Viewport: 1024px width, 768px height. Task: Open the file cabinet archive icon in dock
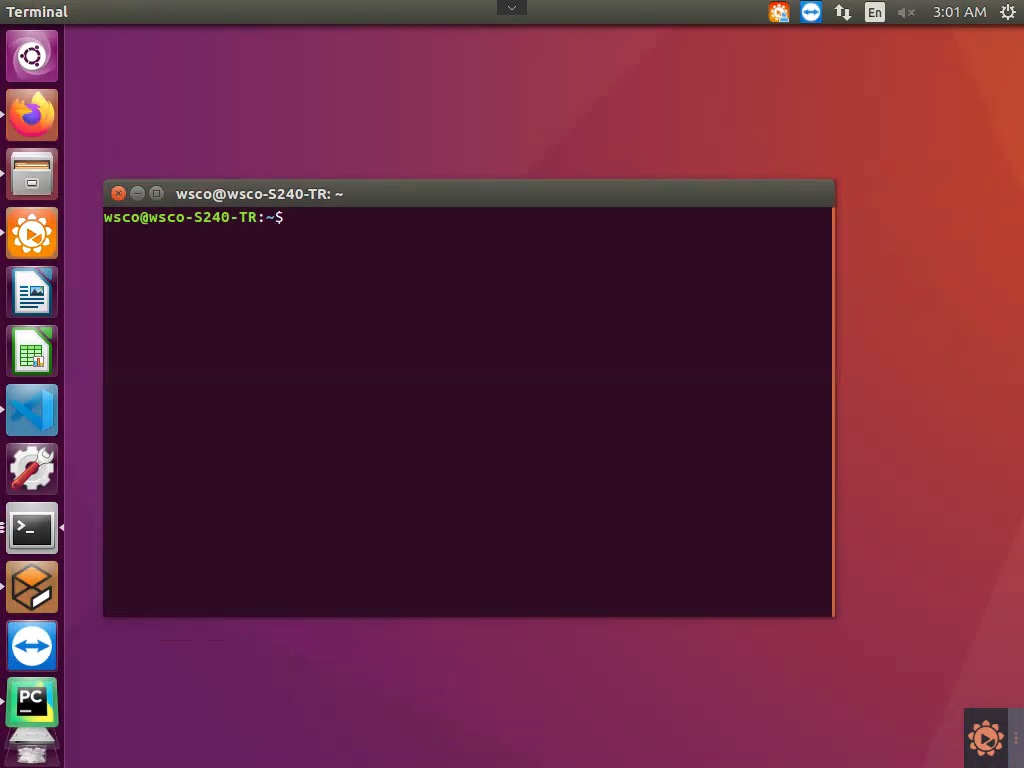pyautogui.click(x=32, y=172)
